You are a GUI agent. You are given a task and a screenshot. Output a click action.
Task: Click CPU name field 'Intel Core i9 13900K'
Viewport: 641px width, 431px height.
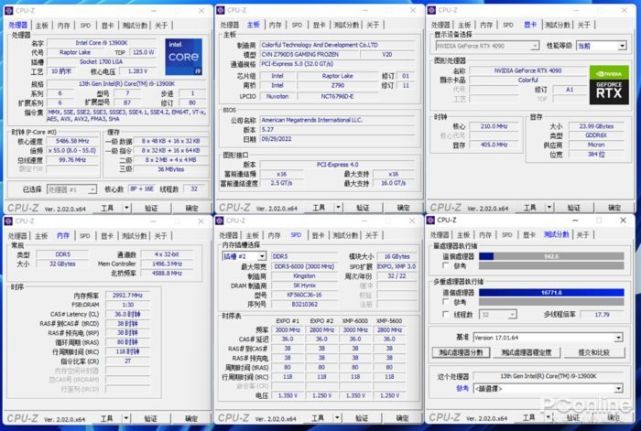(101, 43)
